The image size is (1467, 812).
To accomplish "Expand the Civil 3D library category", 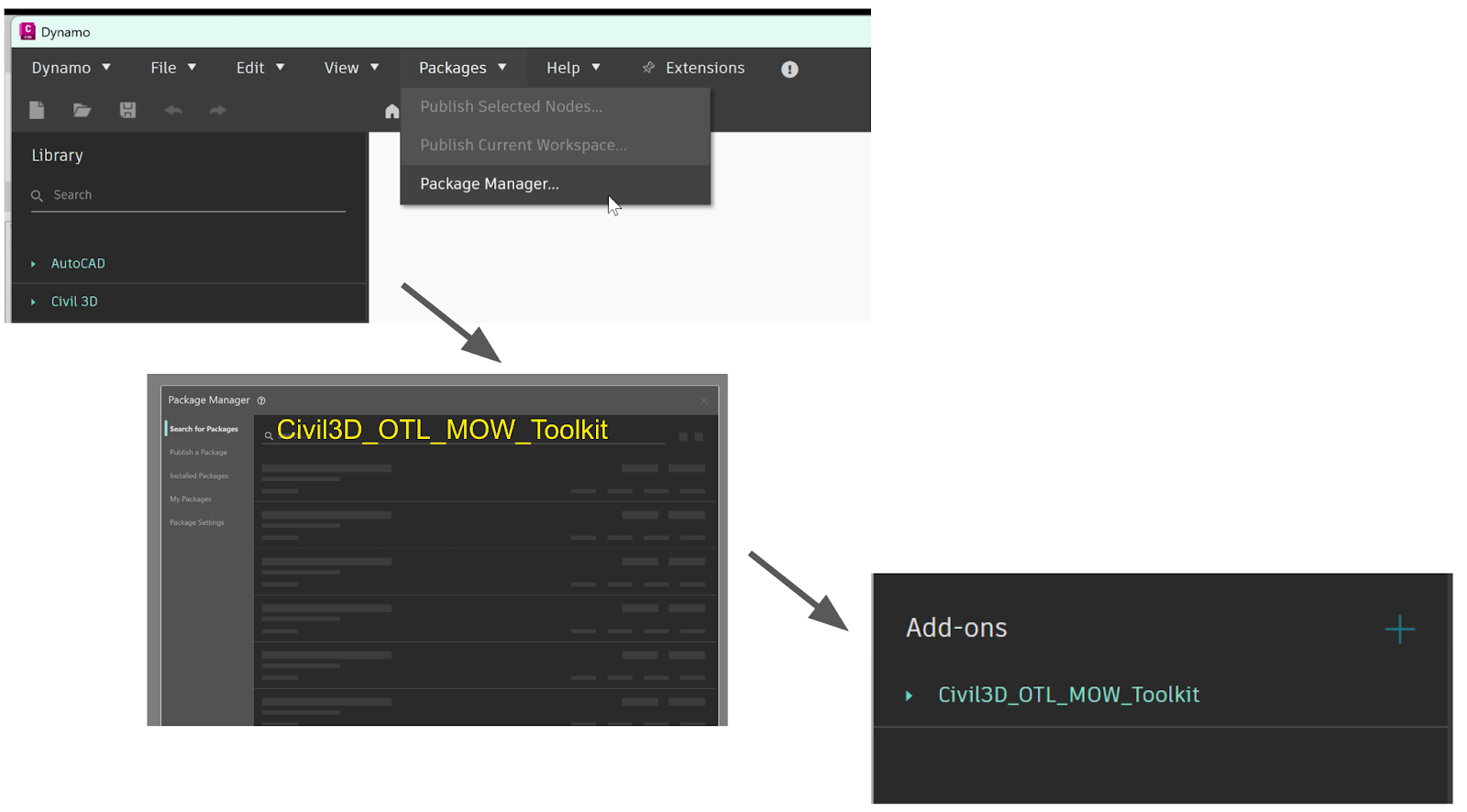I will pos(33,302).
